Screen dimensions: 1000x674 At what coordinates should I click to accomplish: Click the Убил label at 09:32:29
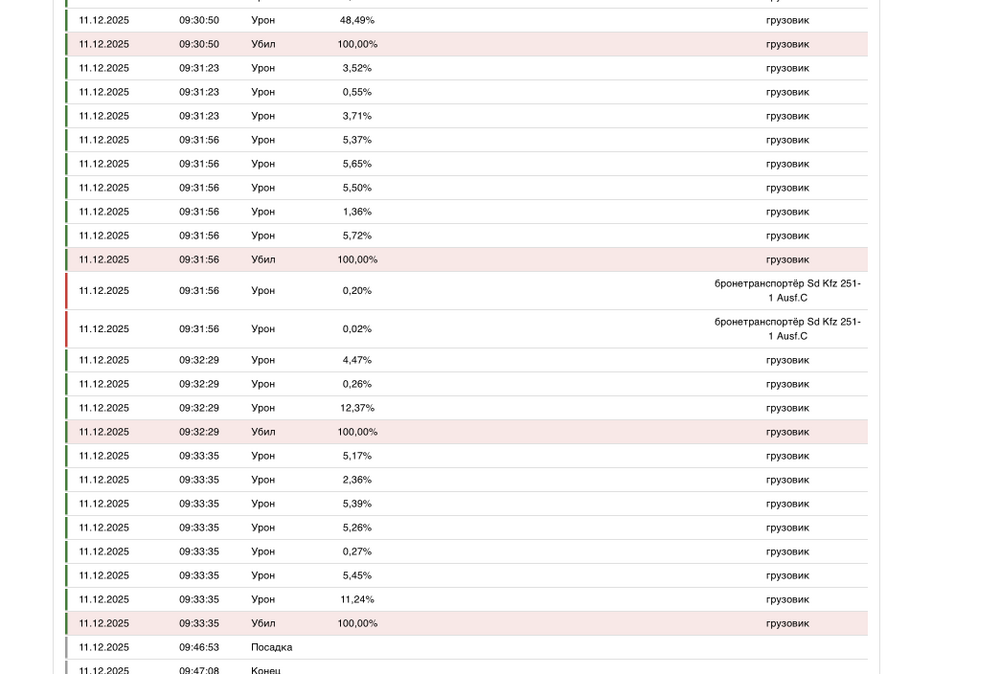263,432
